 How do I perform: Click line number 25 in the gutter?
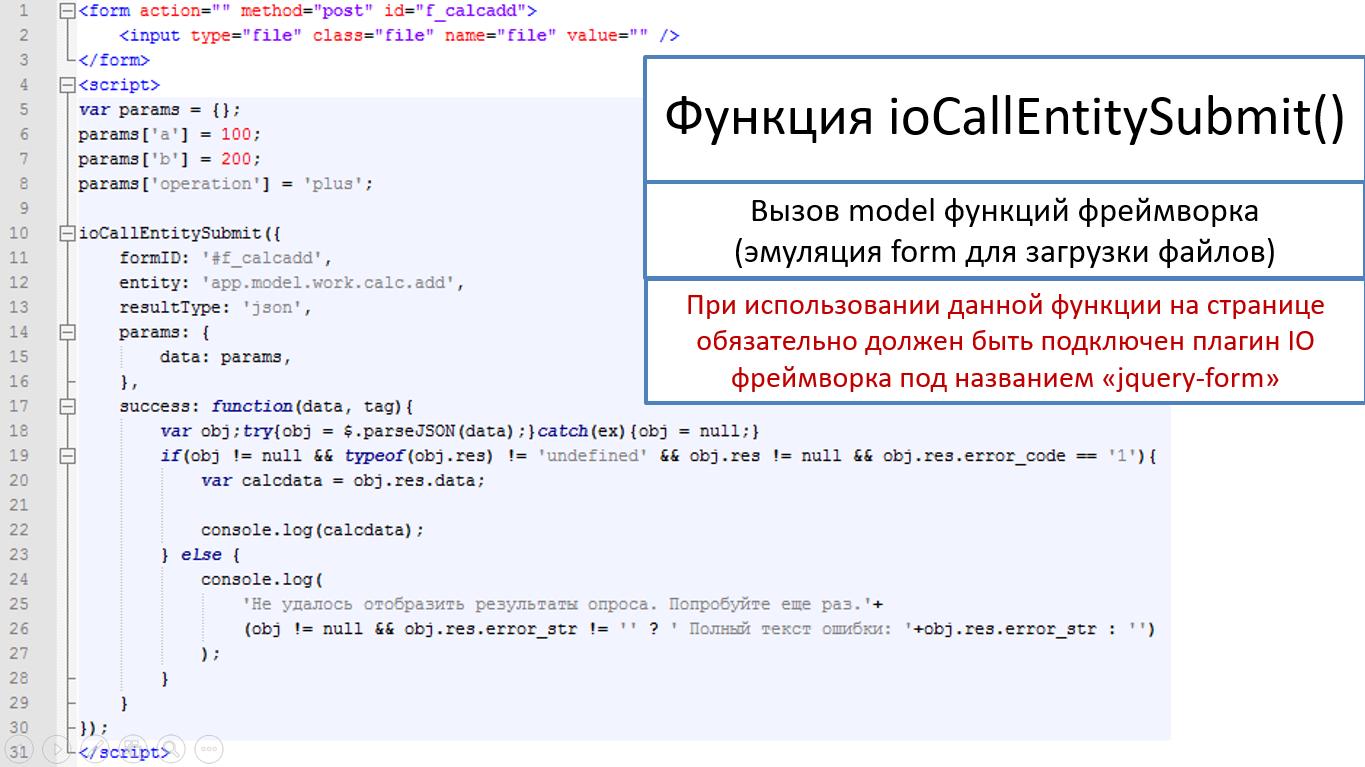(x=19, y=603)
